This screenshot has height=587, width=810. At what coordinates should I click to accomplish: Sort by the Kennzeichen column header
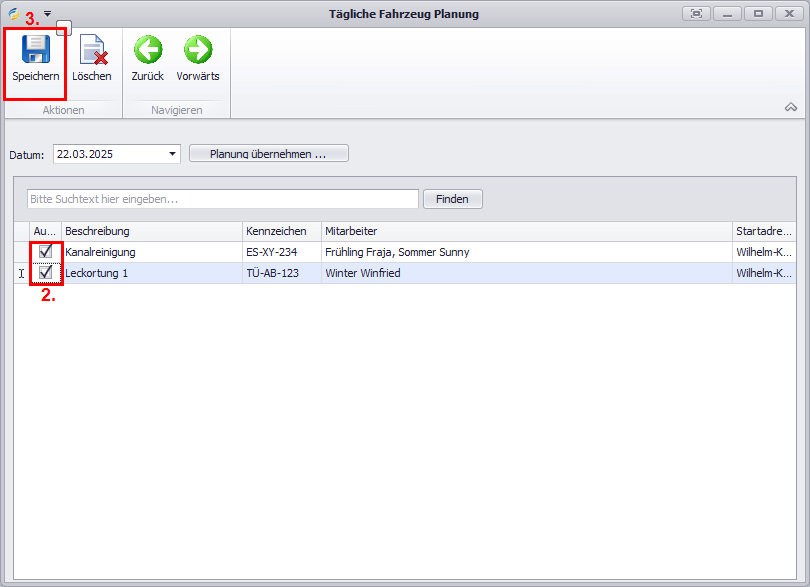(x=281, y=231)
